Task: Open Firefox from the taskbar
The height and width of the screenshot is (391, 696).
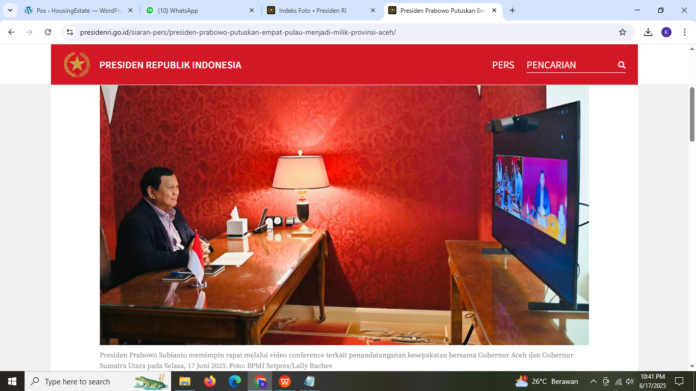Action: [x=210, y=381]
